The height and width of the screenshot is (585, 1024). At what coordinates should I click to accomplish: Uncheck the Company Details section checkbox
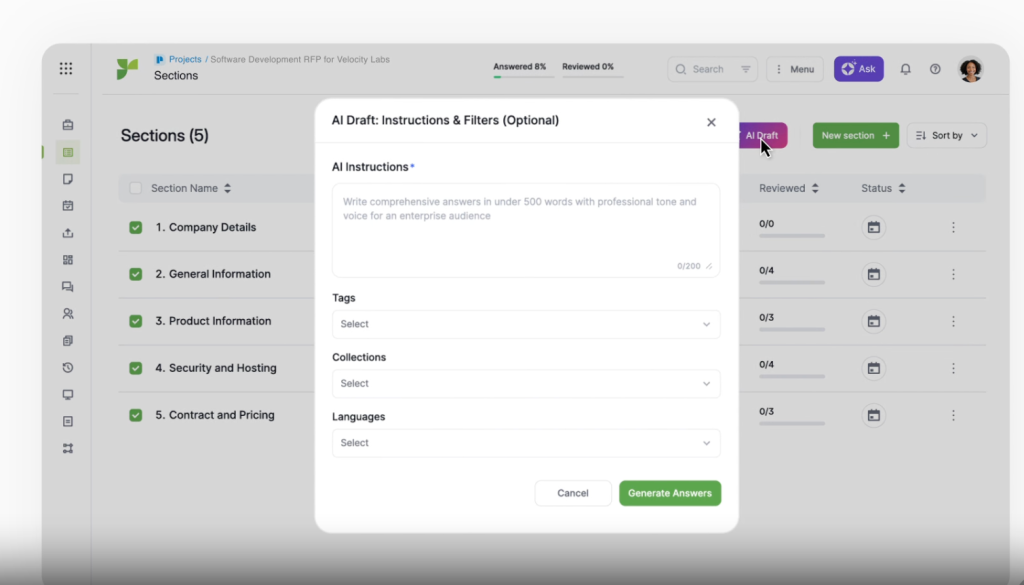click(136, 227)
